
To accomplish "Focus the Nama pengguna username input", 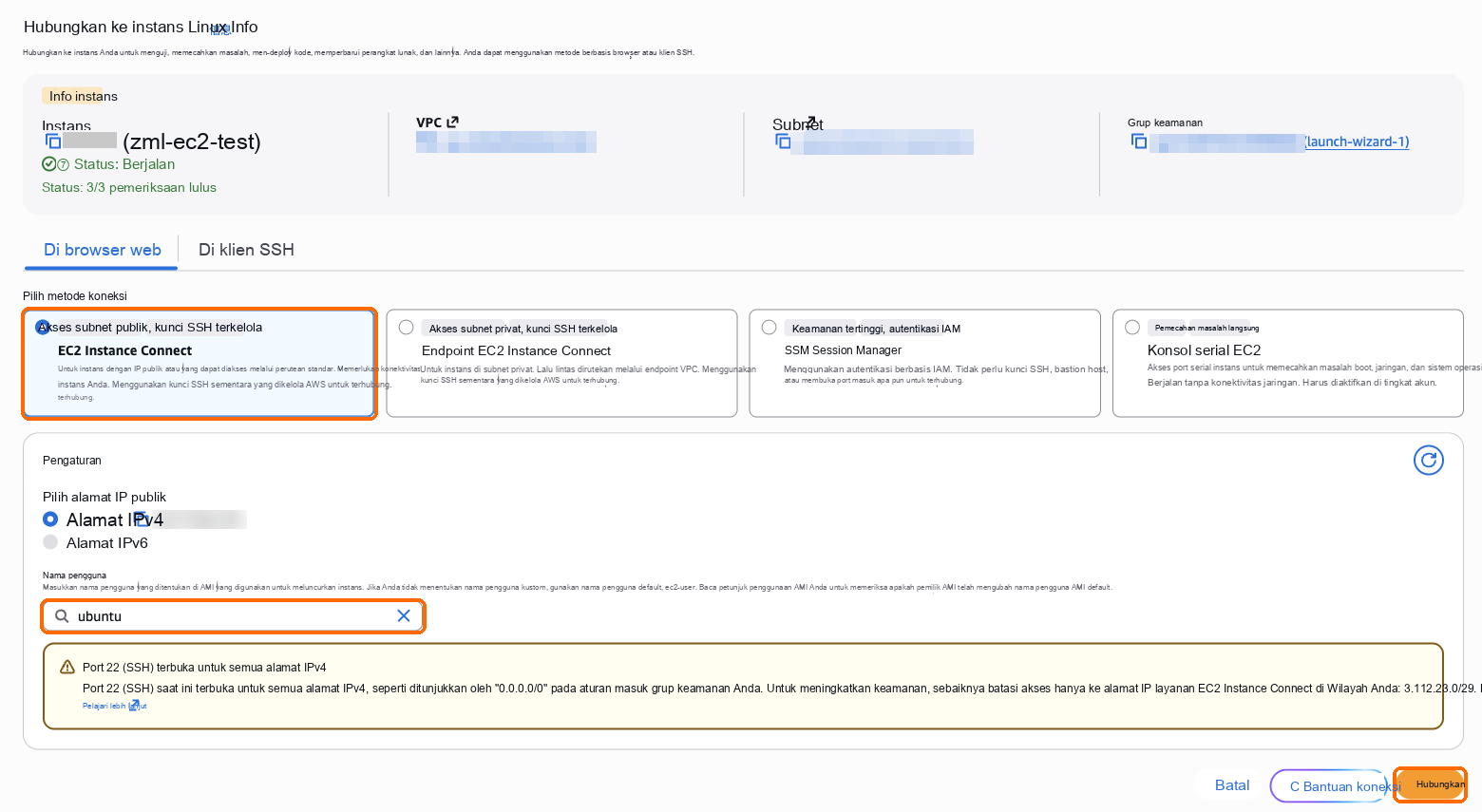I will (233, 616).
